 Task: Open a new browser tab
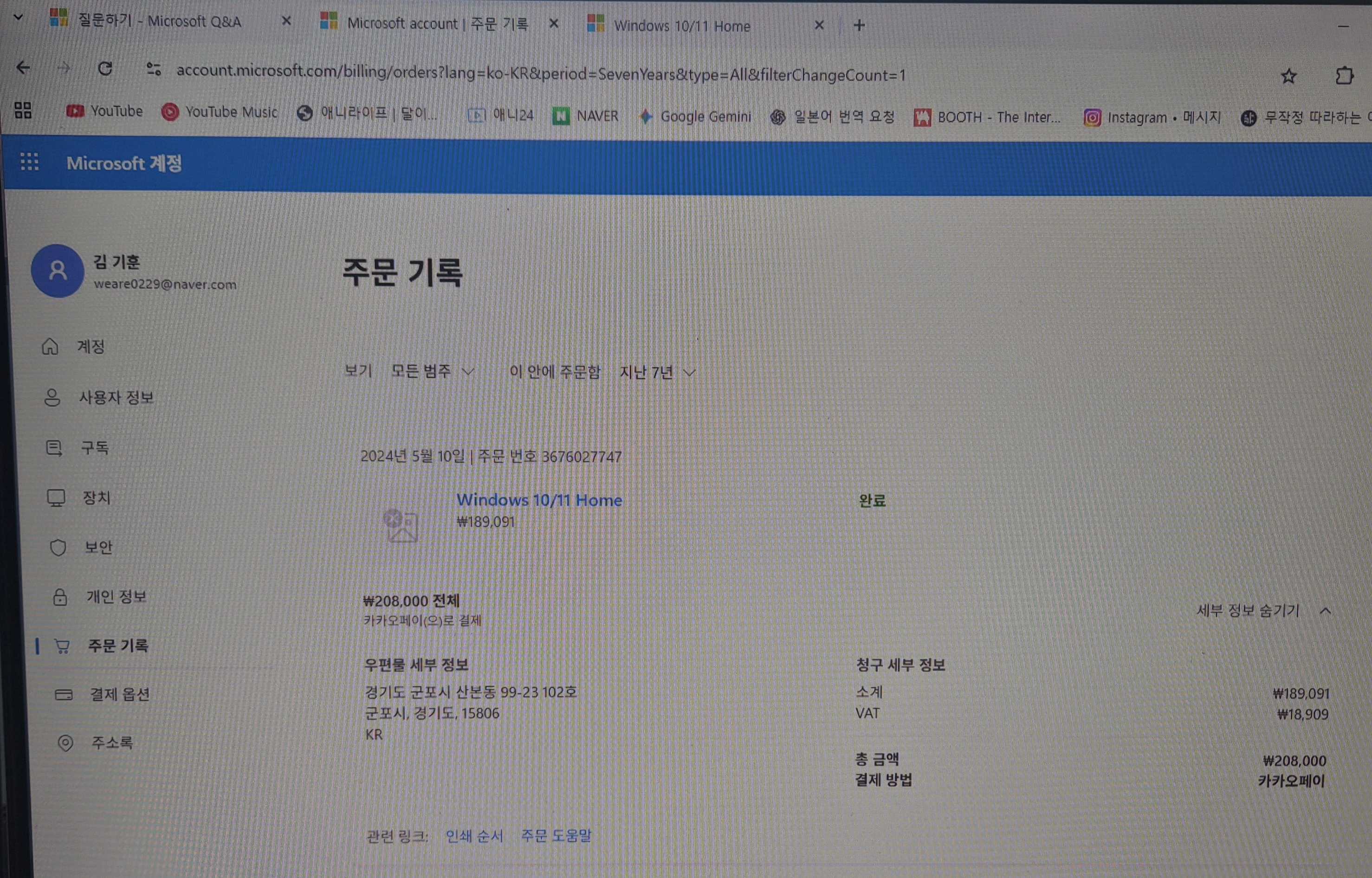coord(859,25)
